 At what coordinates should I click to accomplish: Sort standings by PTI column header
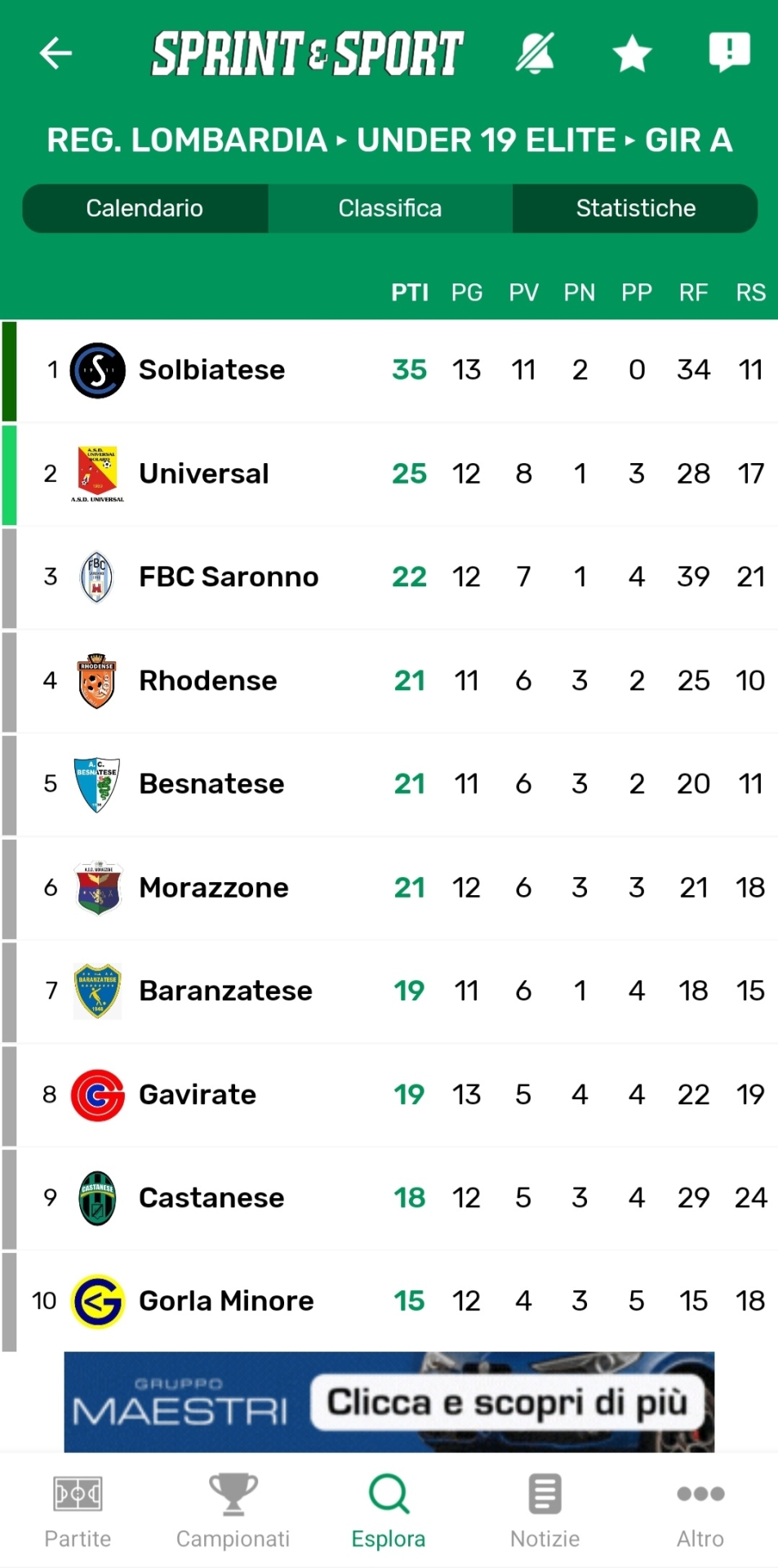pos(409,292)
